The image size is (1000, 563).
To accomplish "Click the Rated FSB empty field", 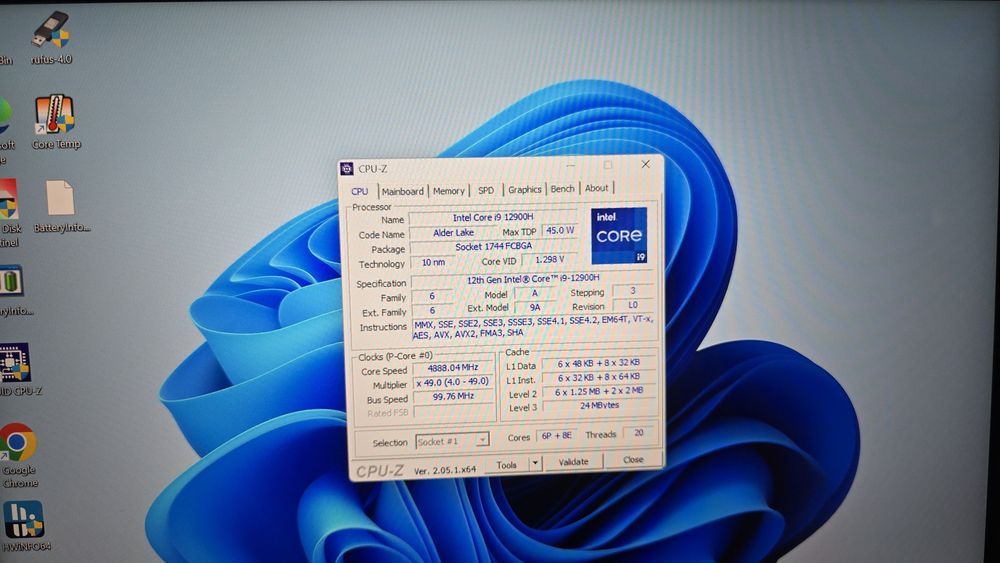I will pyautogui.click(x=453, y=413).
